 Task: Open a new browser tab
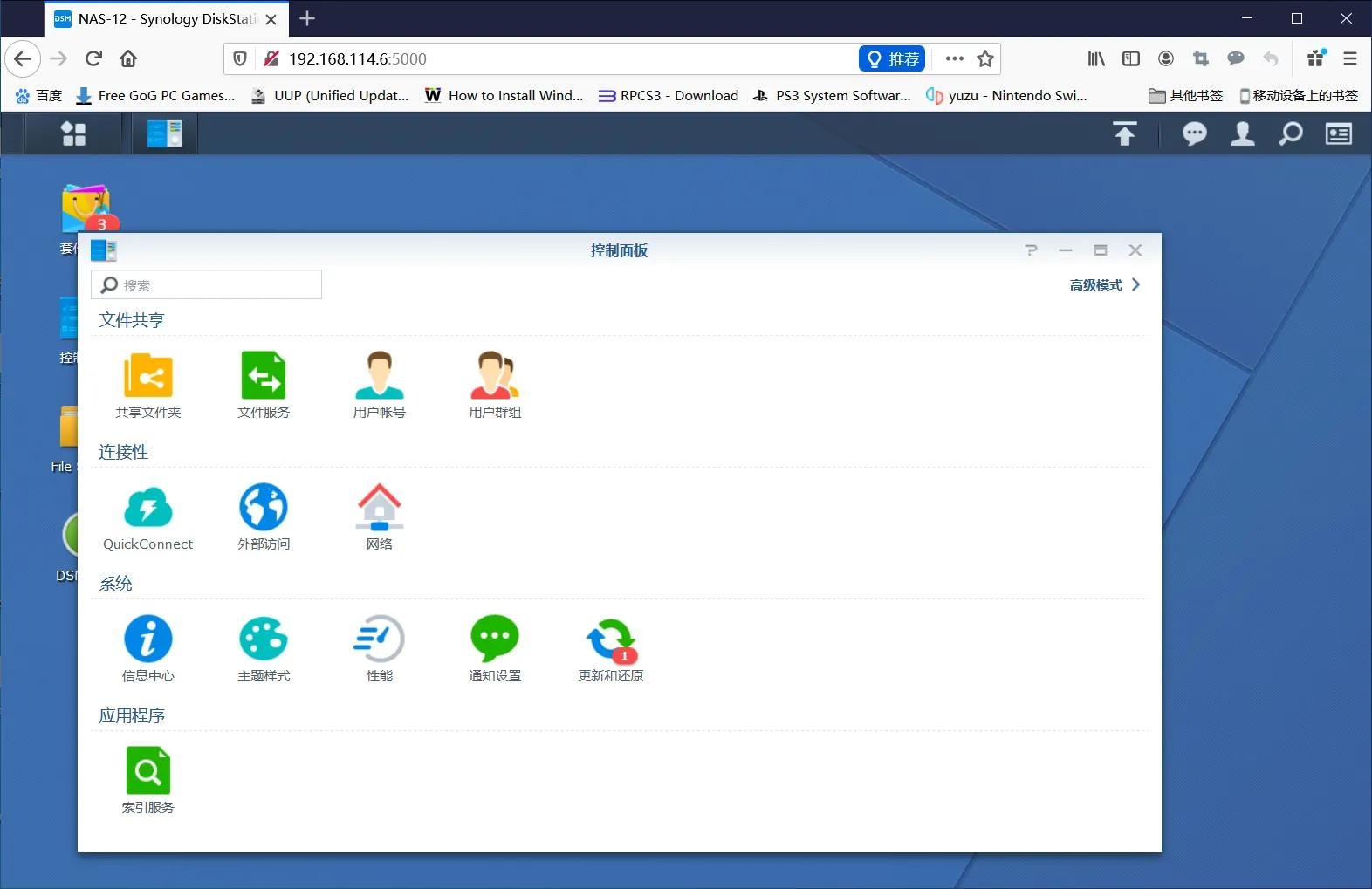307,18
